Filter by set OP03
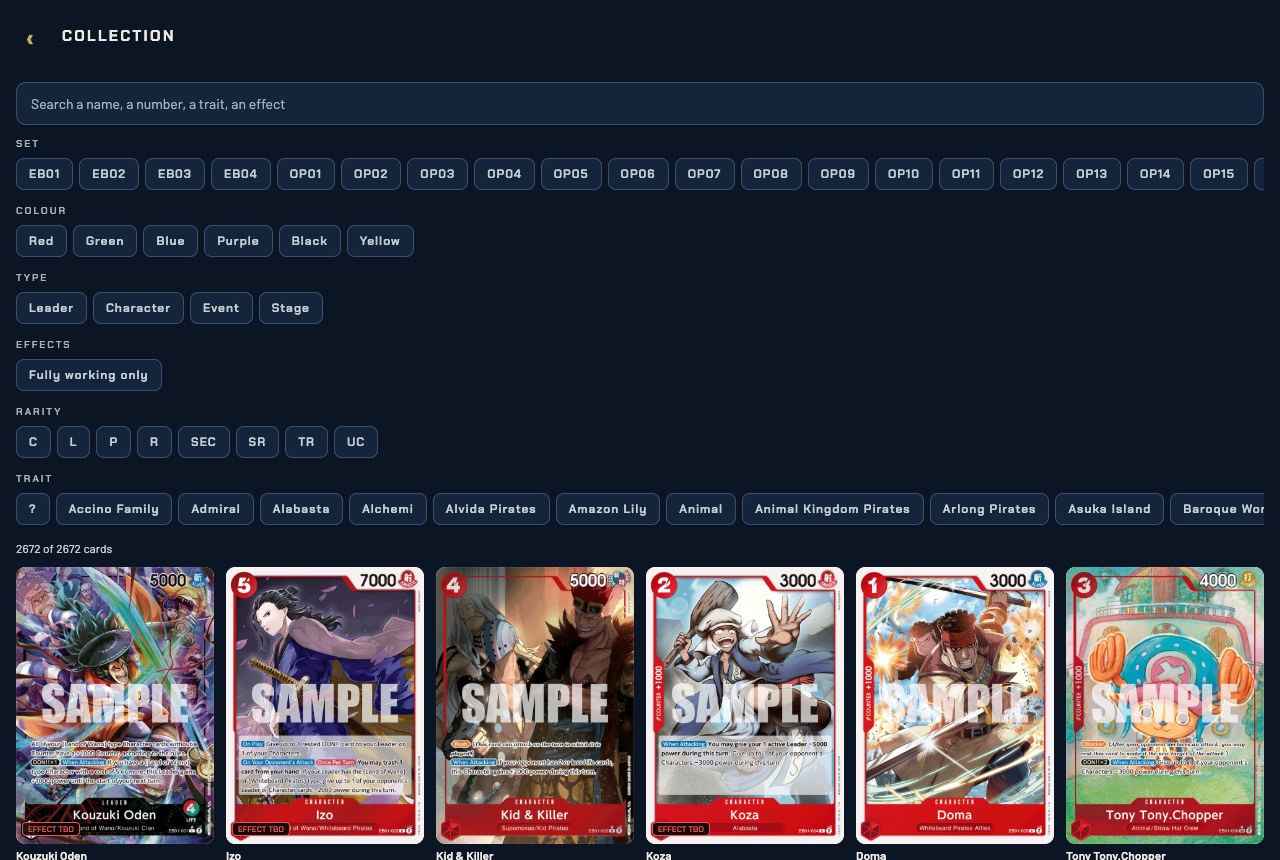1280x860 pixels. (x=437, y=174)
